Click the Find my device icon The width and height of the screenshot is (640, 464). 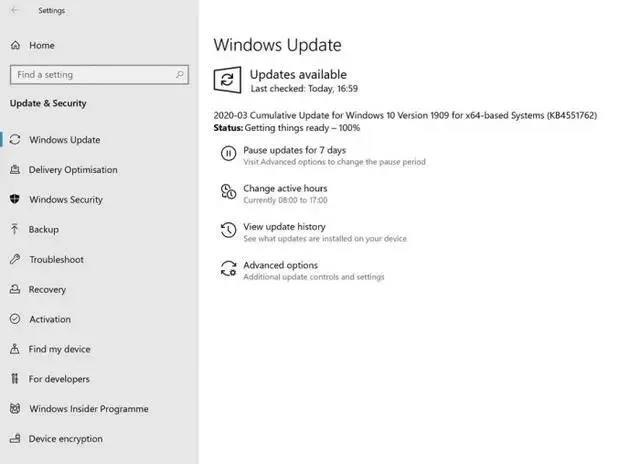click(x=15, y=349)
